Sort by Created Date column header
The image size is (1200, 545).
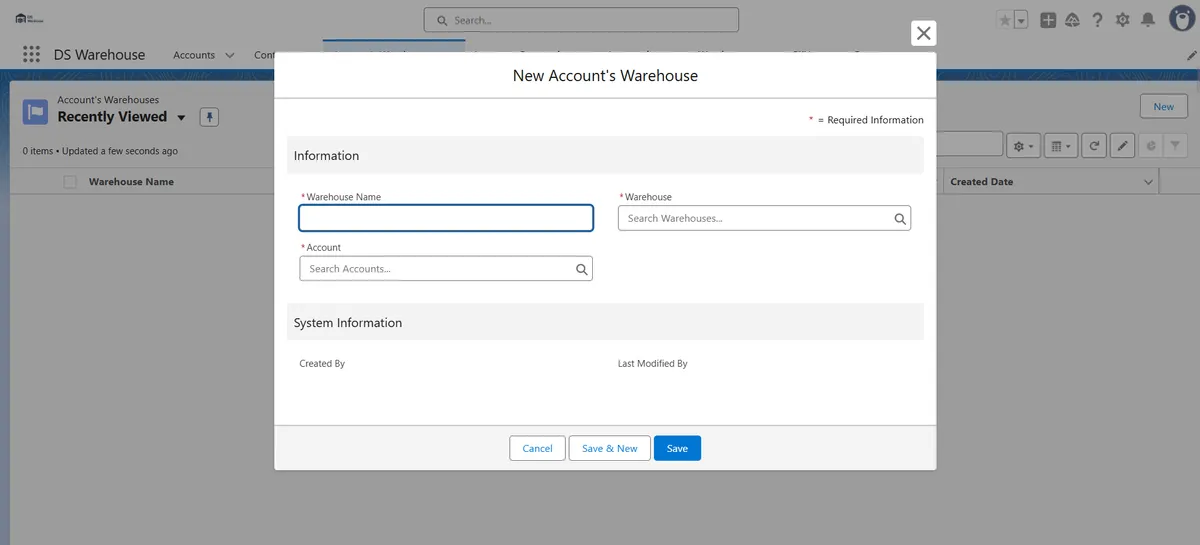981,182
